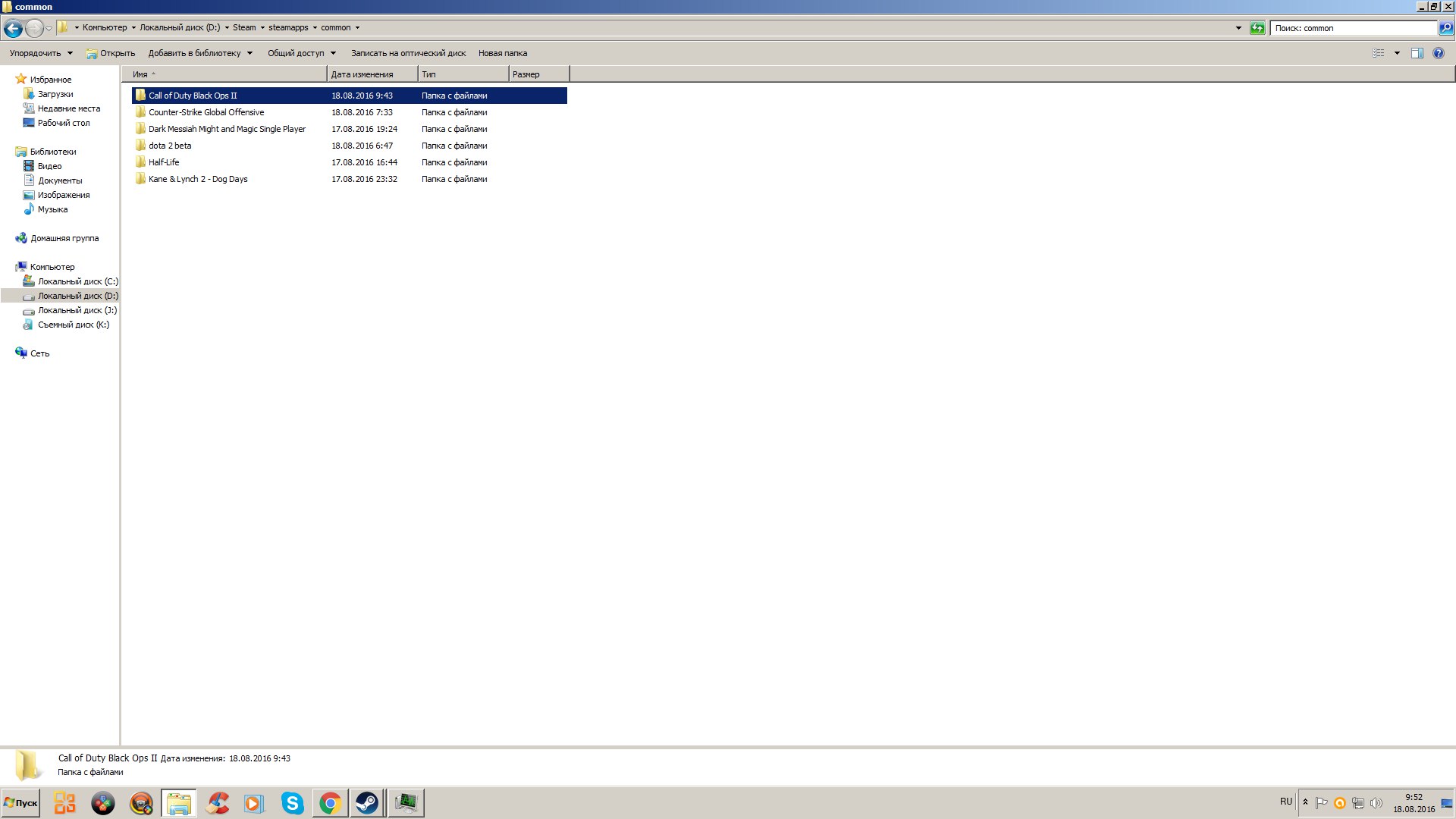Click the date 17.08.2016 23:32
The height and width of the screenshot is (819, 1456).
tap(364, 179)
